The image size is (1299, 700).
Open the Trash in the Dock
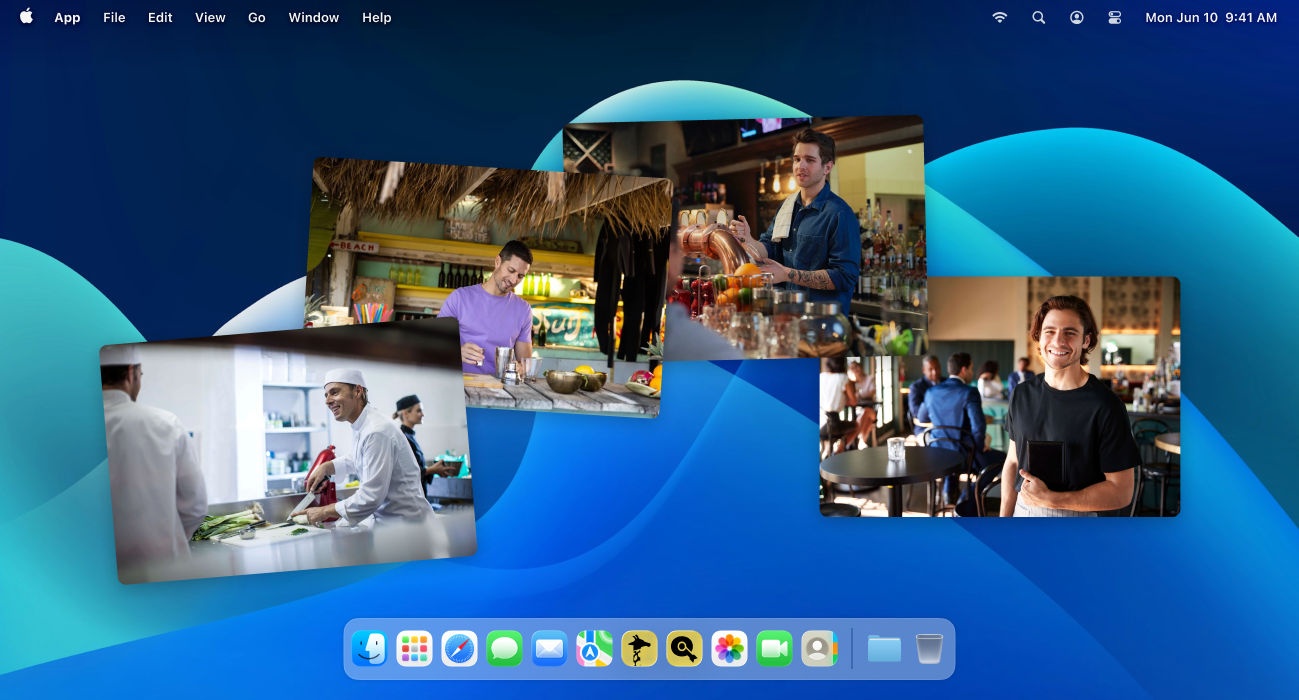coord(929,649)
